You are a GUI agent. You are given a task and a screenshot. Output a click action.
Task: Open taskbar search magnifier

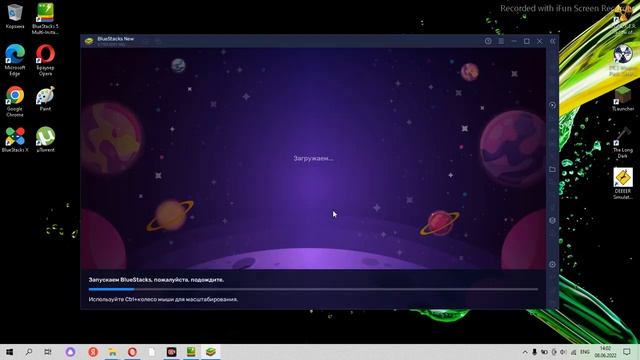click(29, 352)
